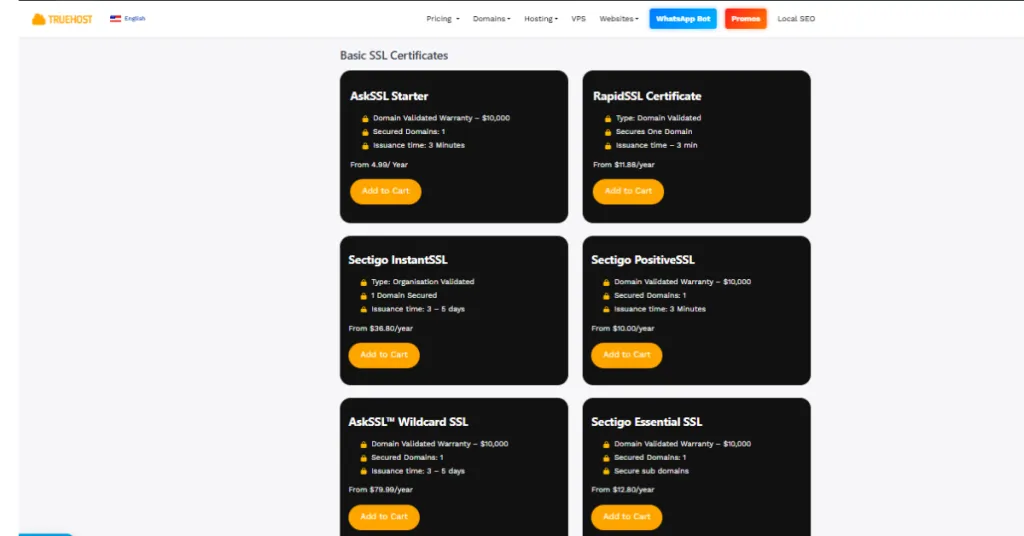
Task: Add Sectigo Essential SSL to cart
Action: pos(627,517)
